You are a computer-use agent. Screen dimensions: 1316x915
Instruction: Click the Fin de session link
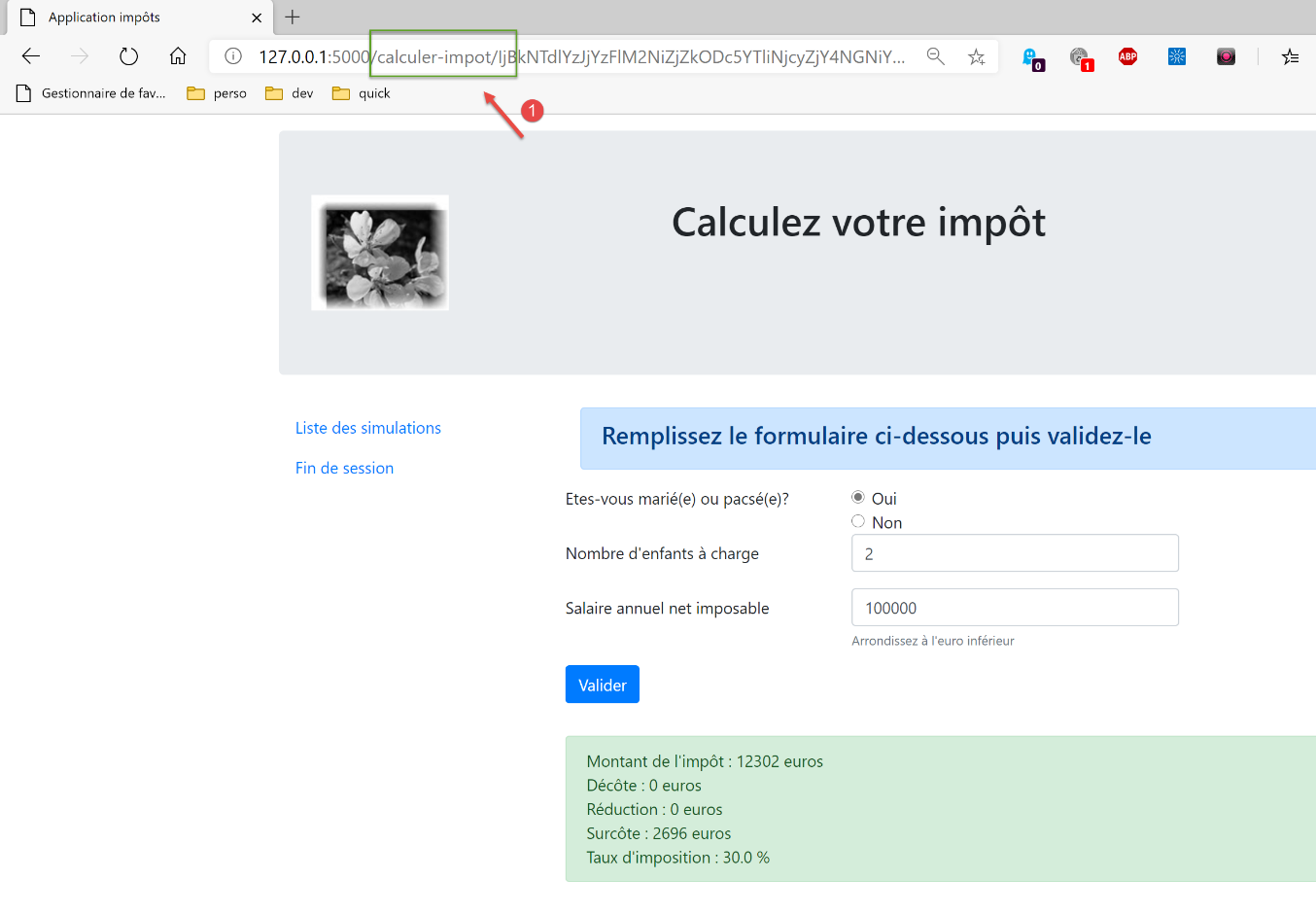pyautogui.click(x=344, y=468)
